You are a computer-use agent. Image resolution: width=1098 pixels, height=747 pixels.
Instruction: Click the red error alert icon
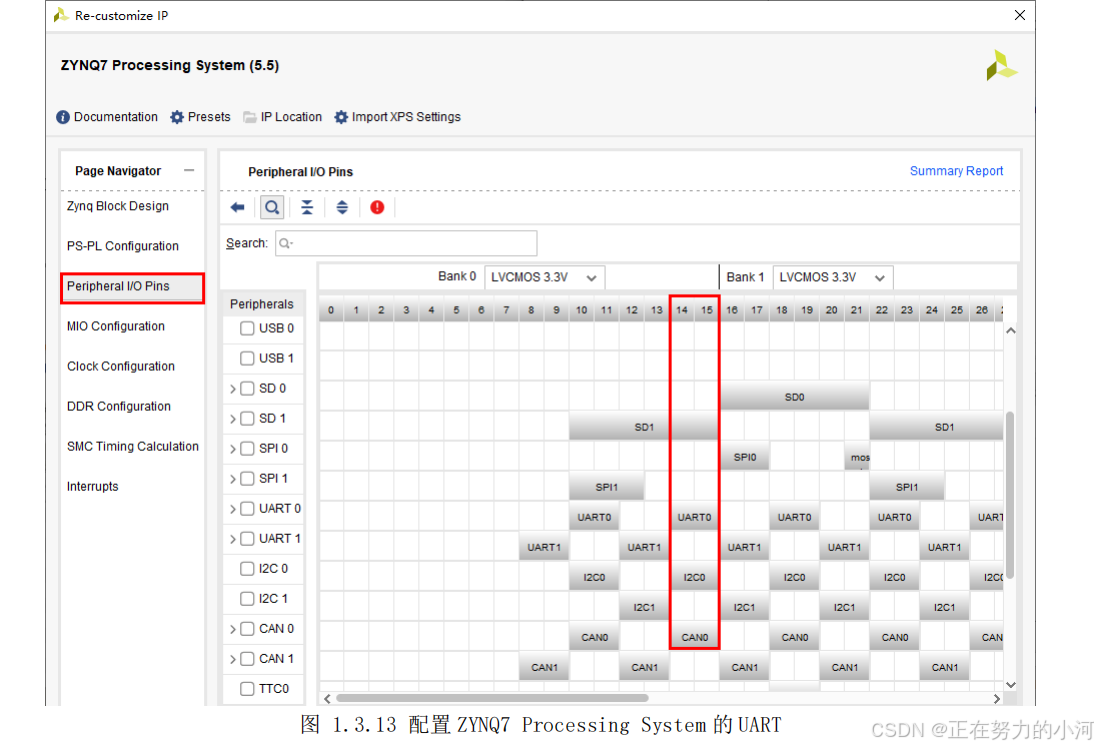click(x=377, y=207)
